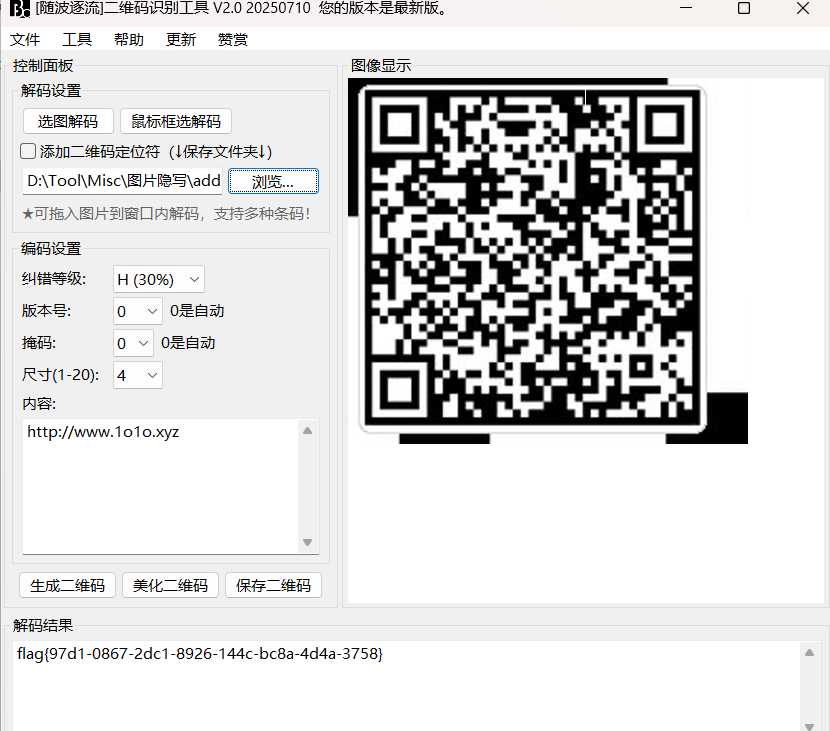Click the 选图解码 button
The image size is (830, 731).
coord(68,122)
